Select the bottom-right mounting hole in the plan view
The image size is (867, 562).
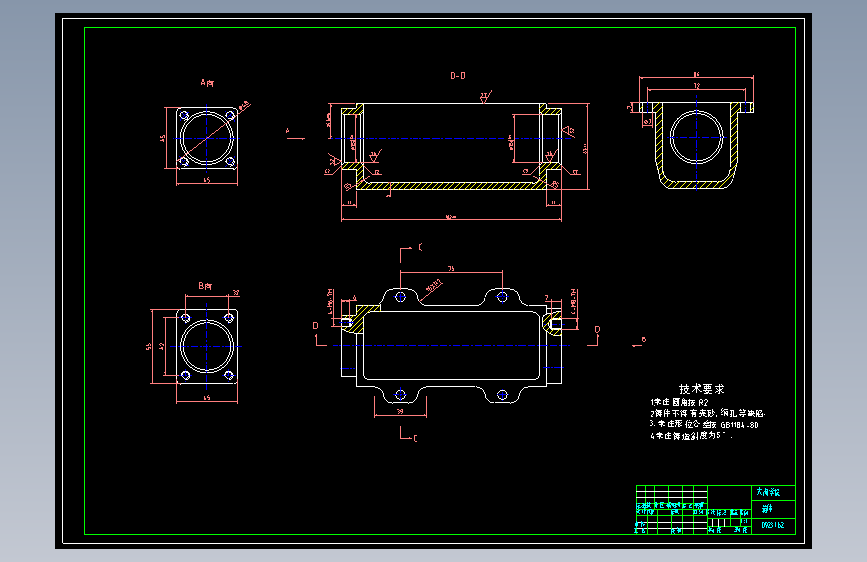point(502,394)
